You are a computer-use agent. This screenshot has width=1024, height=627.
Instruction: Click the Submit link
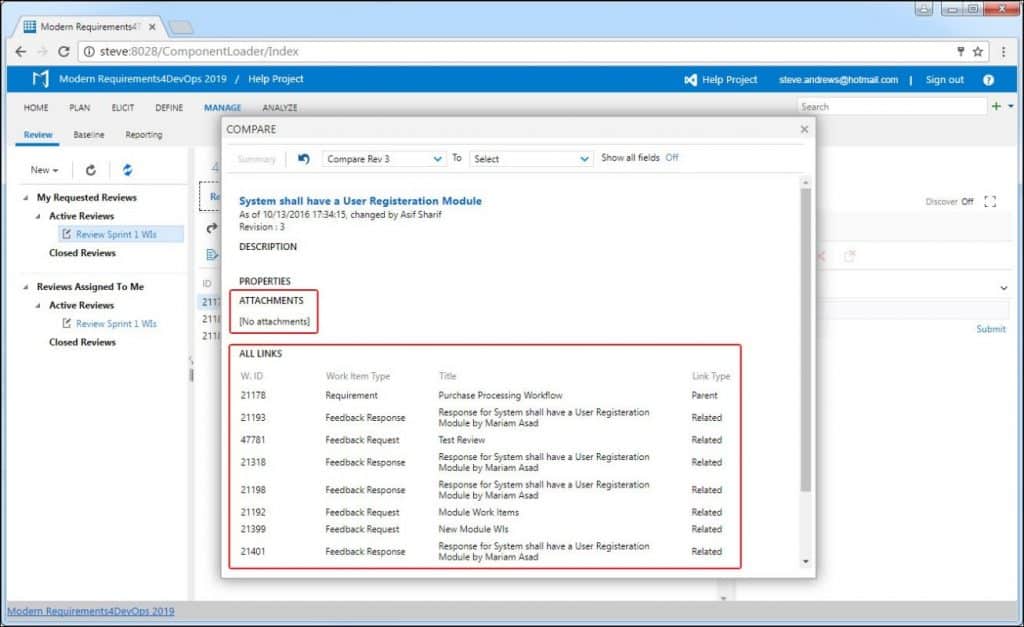990,329
